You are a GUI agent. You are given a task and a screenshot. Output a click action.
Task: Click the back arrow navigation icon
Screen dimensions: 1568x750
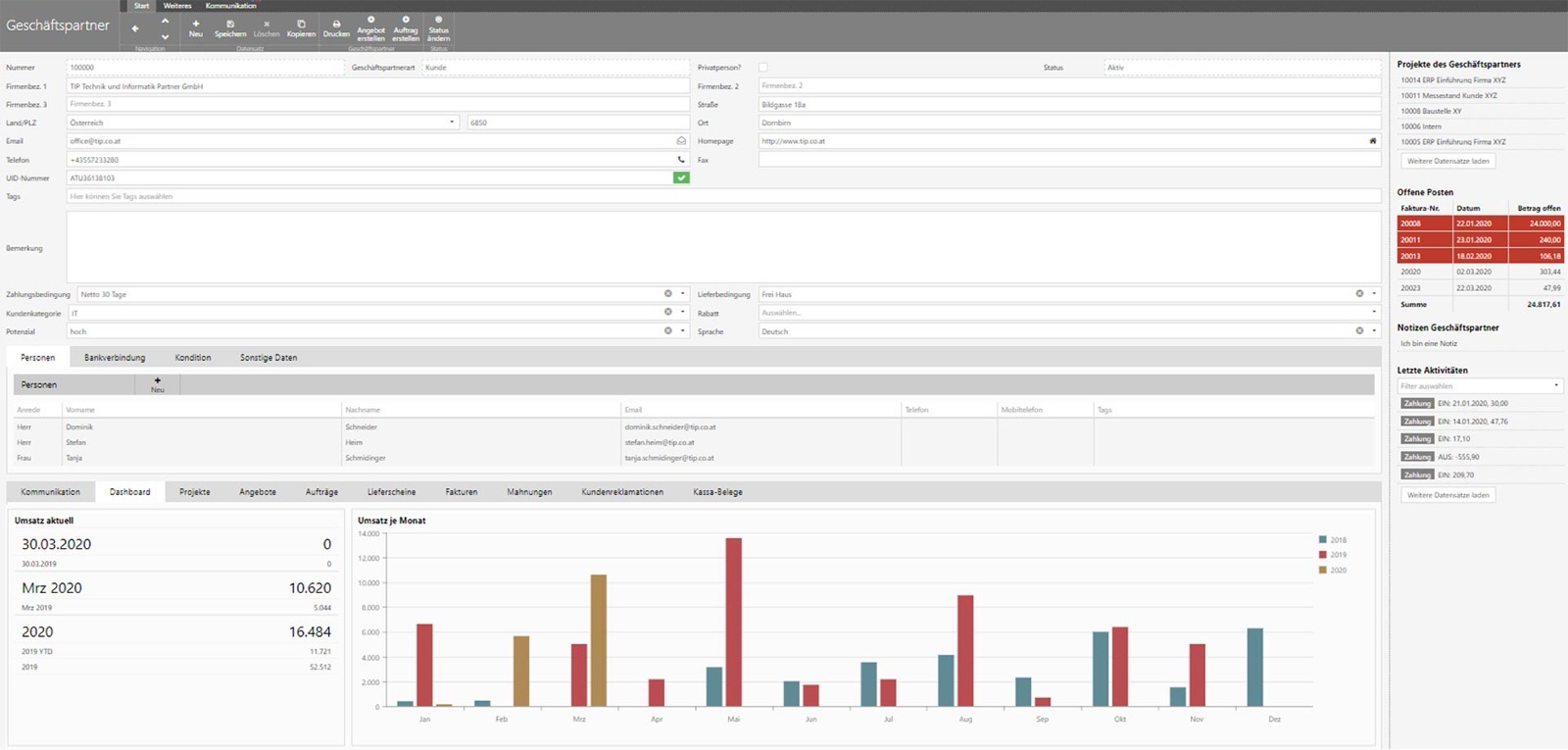tap(135, 28)
